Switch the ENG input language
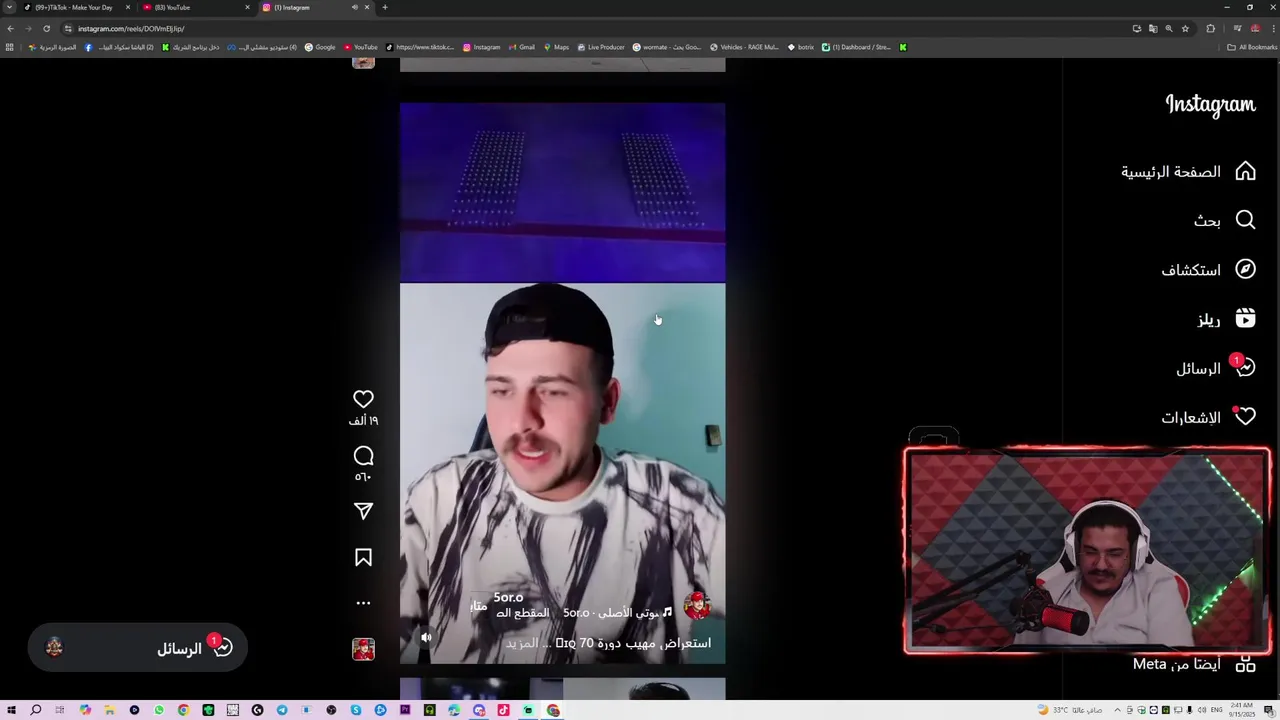Screen dimensions: 1280x720 (1217, 710)
